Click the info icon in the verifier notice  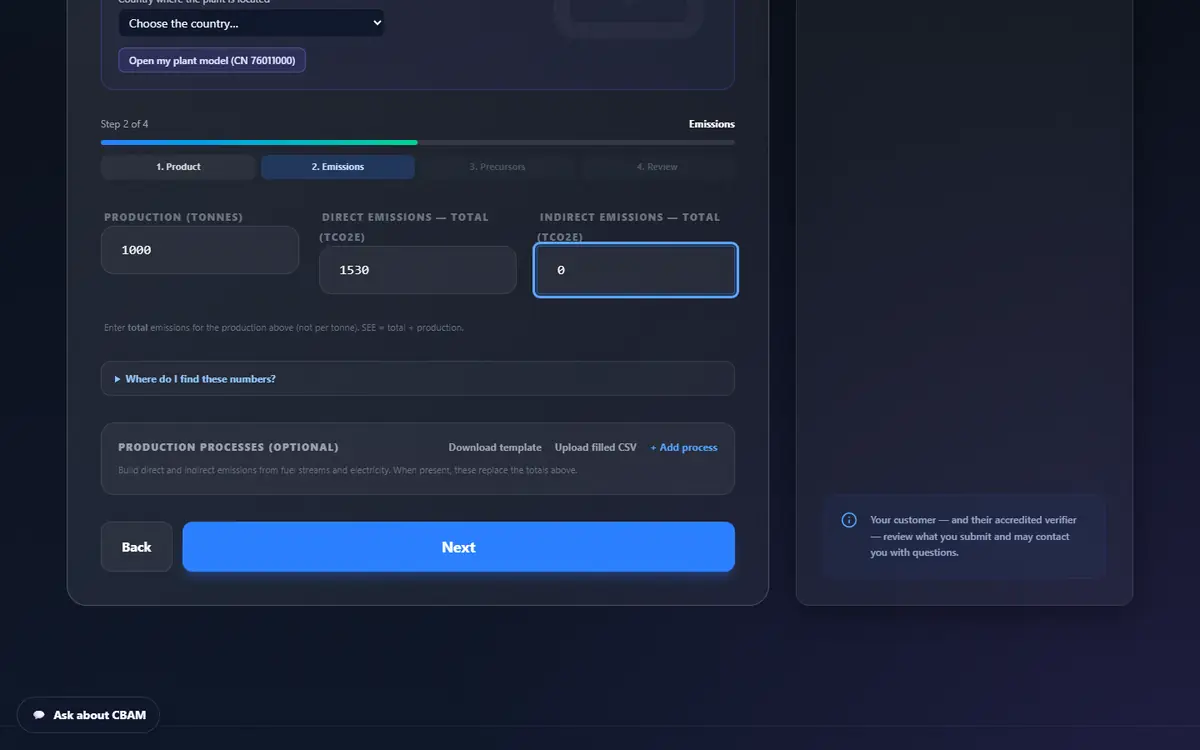point(849,520)
